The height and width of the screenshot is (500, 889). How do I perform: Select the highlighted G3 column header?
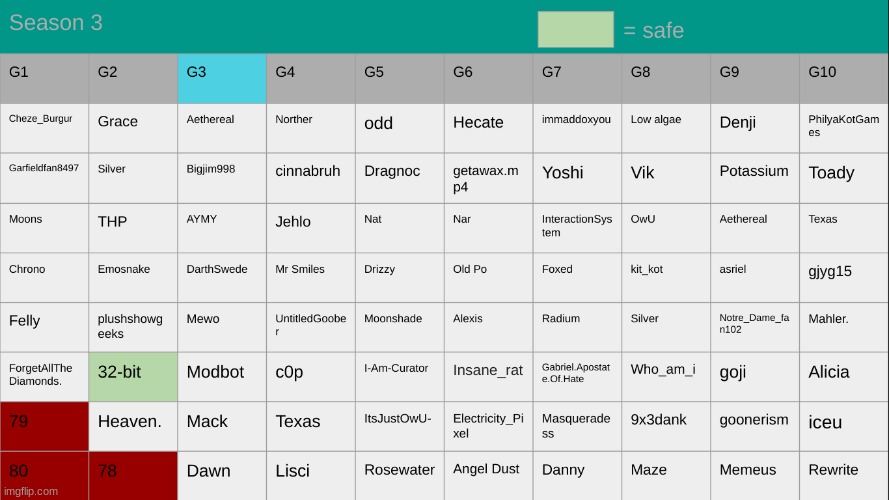tap(222, 79)
